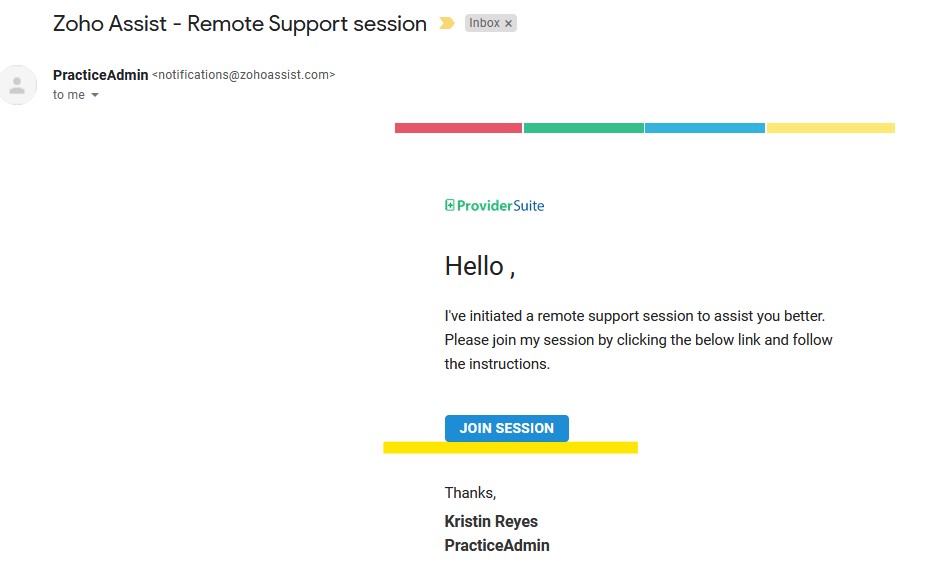Click the green cross icon in ProviderSuite logo
932x580 pixels.
tap(449, 205)
